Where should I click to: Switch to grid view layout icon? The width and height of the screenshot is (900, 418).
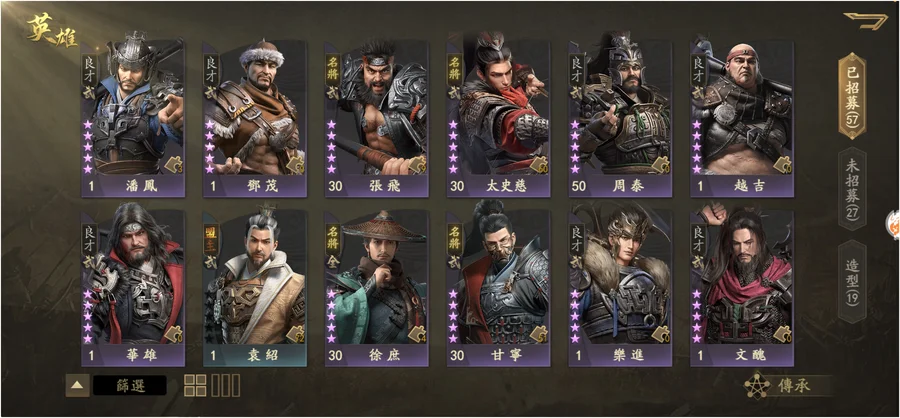[x=195, y=385]
